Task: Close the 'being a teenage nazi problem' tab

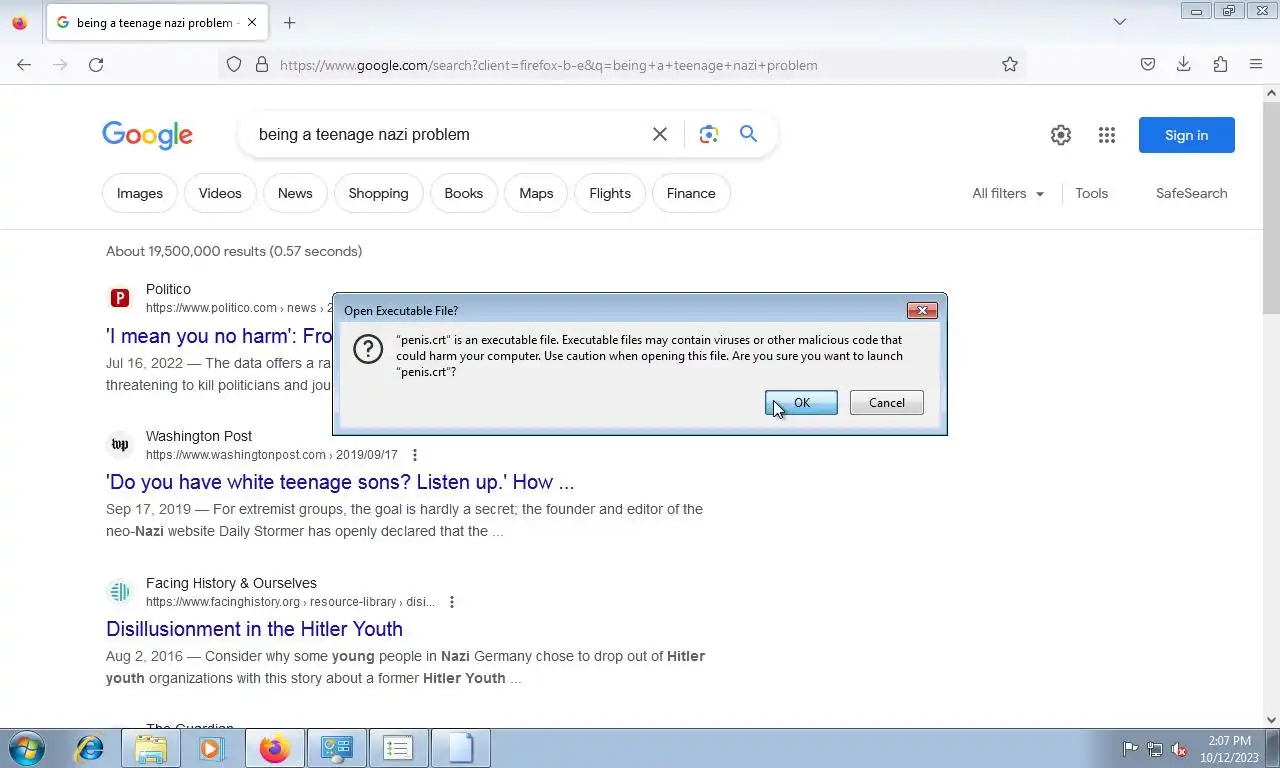Action: click(251, 22)
